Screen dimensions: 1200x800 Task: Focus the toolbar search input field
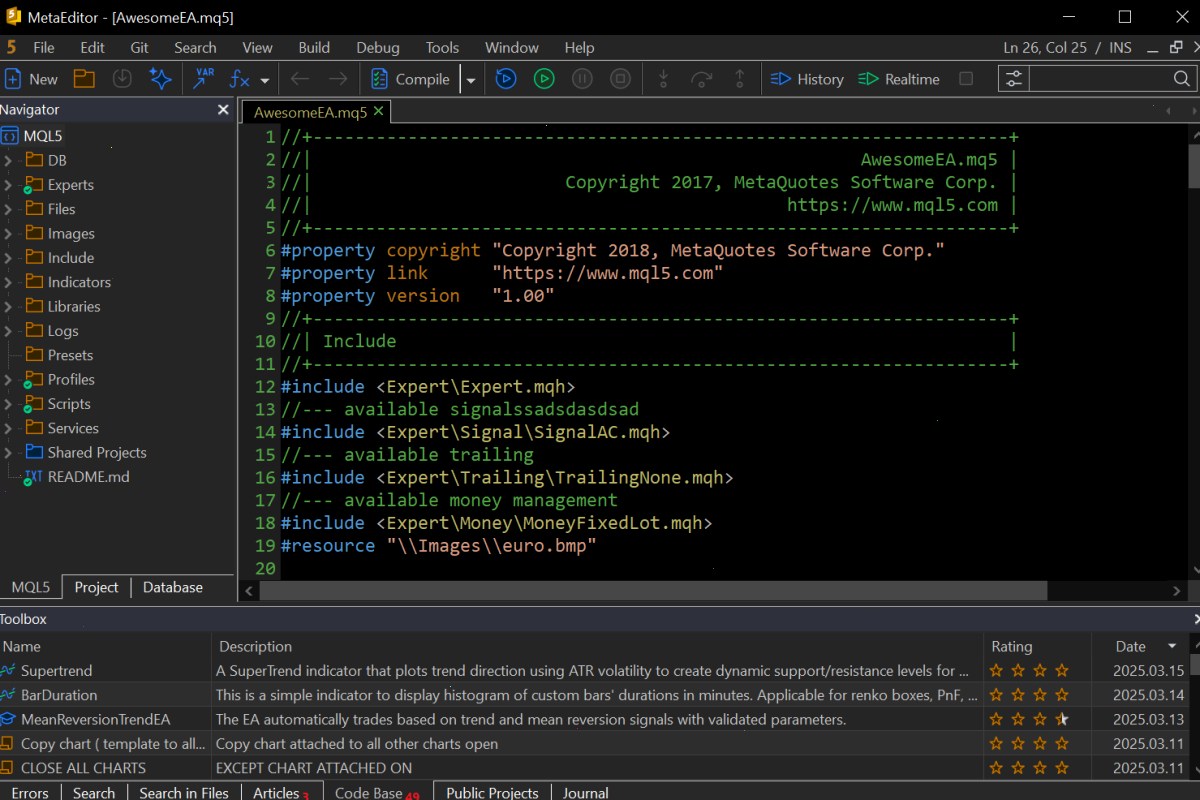click(1099, 79)
